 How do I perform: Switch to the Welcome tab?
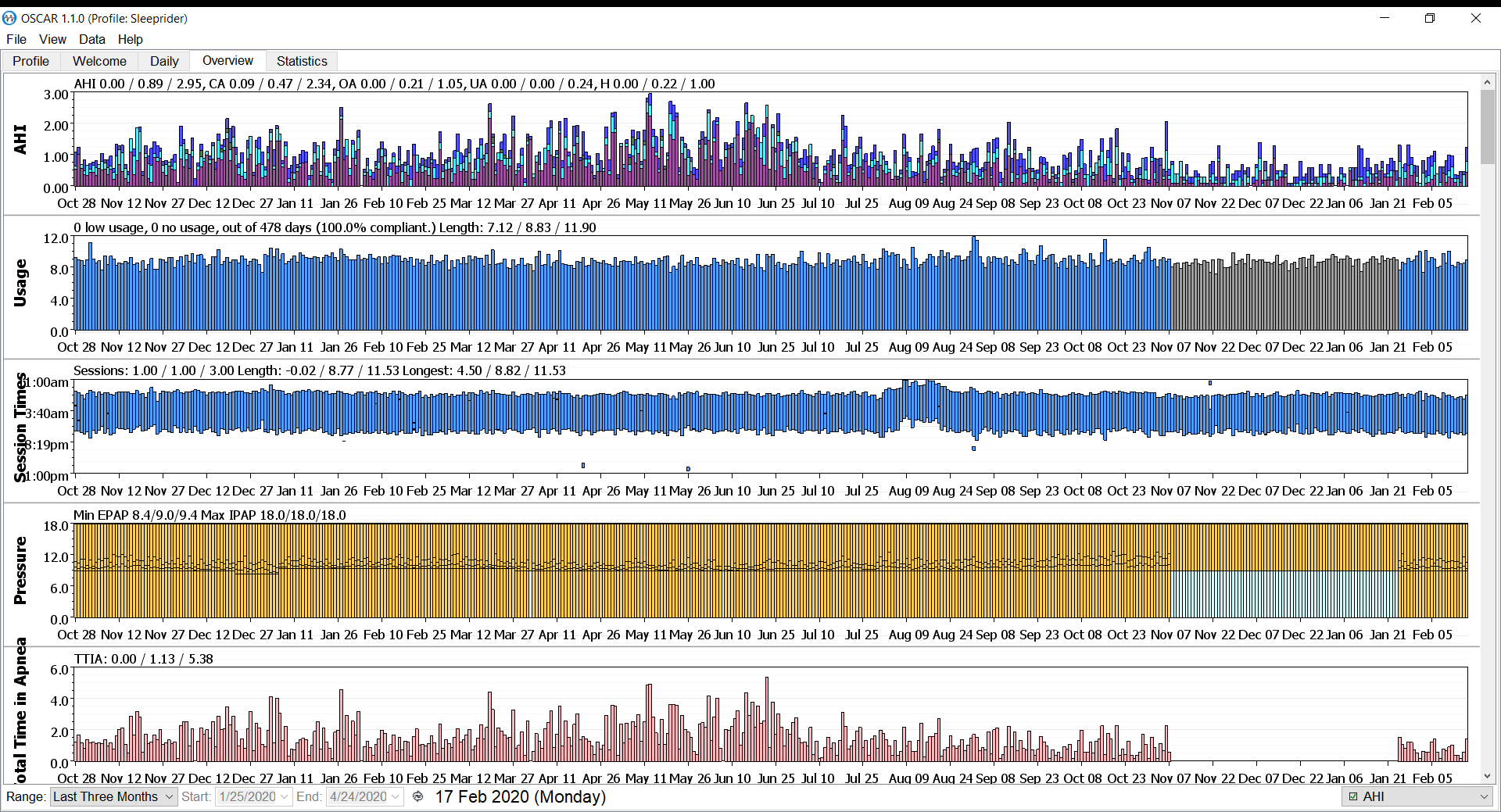(99, 61)
